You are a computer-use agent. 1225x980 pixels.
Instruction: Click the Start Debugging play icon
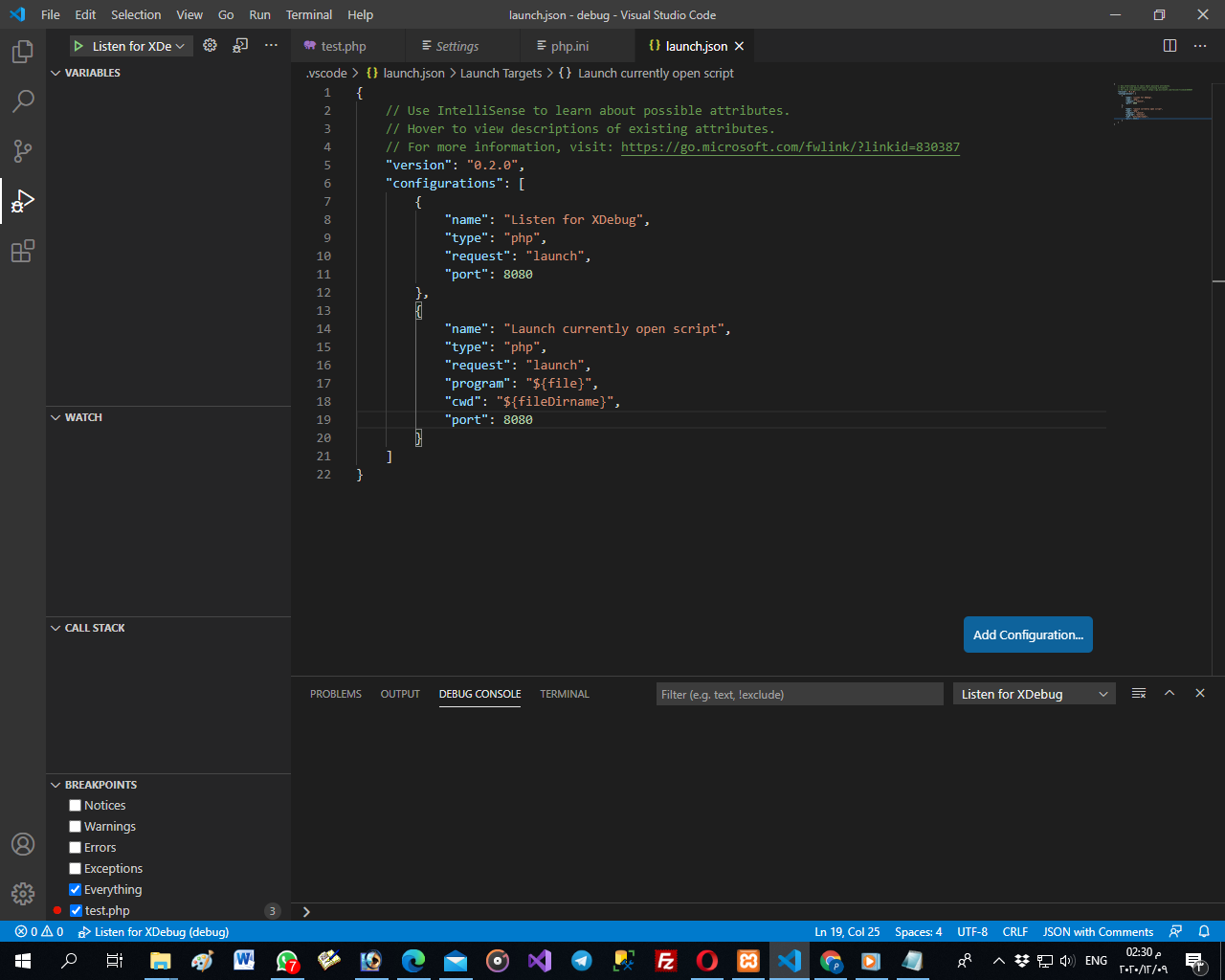(78, 46)
